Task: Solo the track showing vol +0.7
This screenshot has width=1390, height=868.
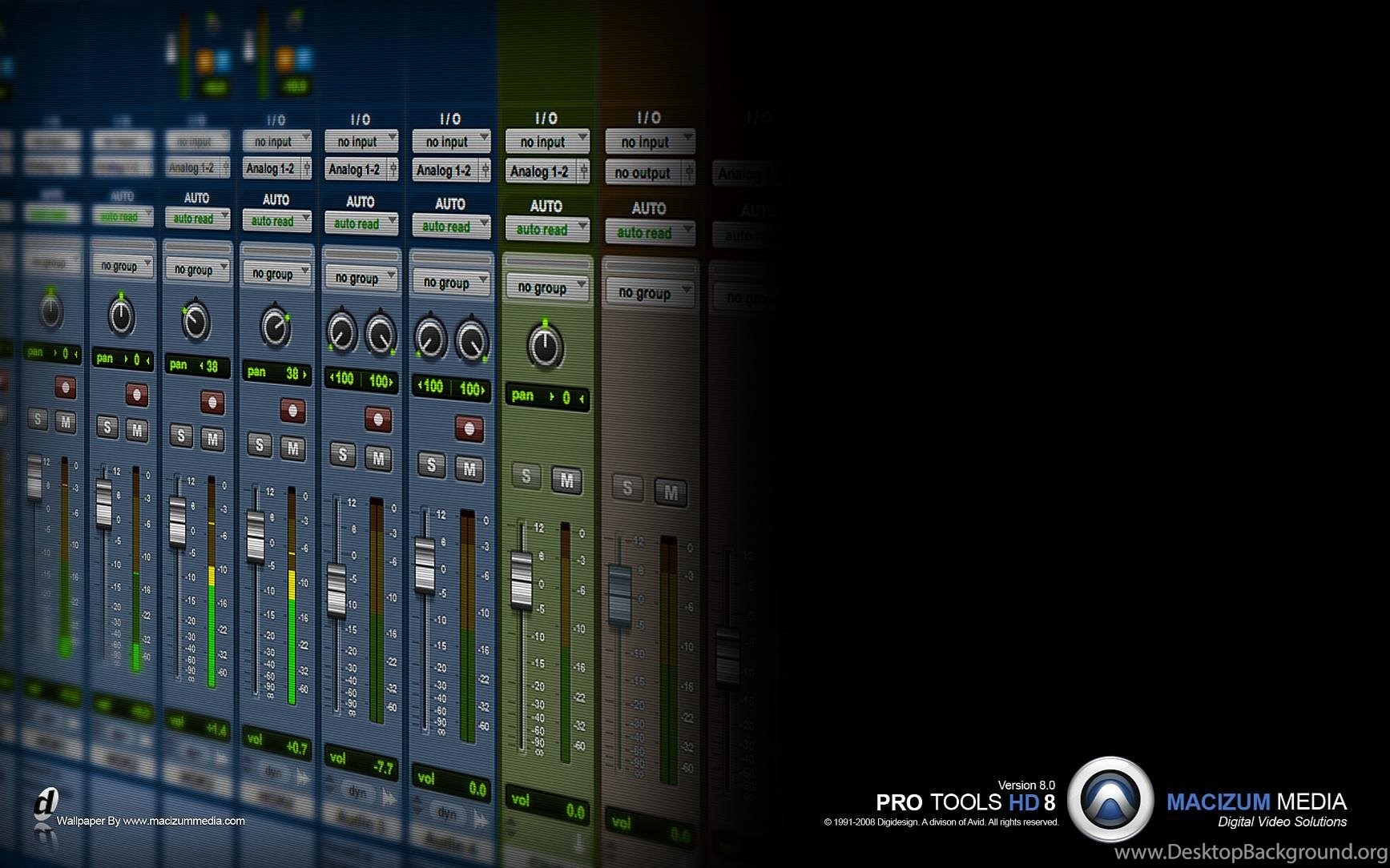Action: [259, 444]
